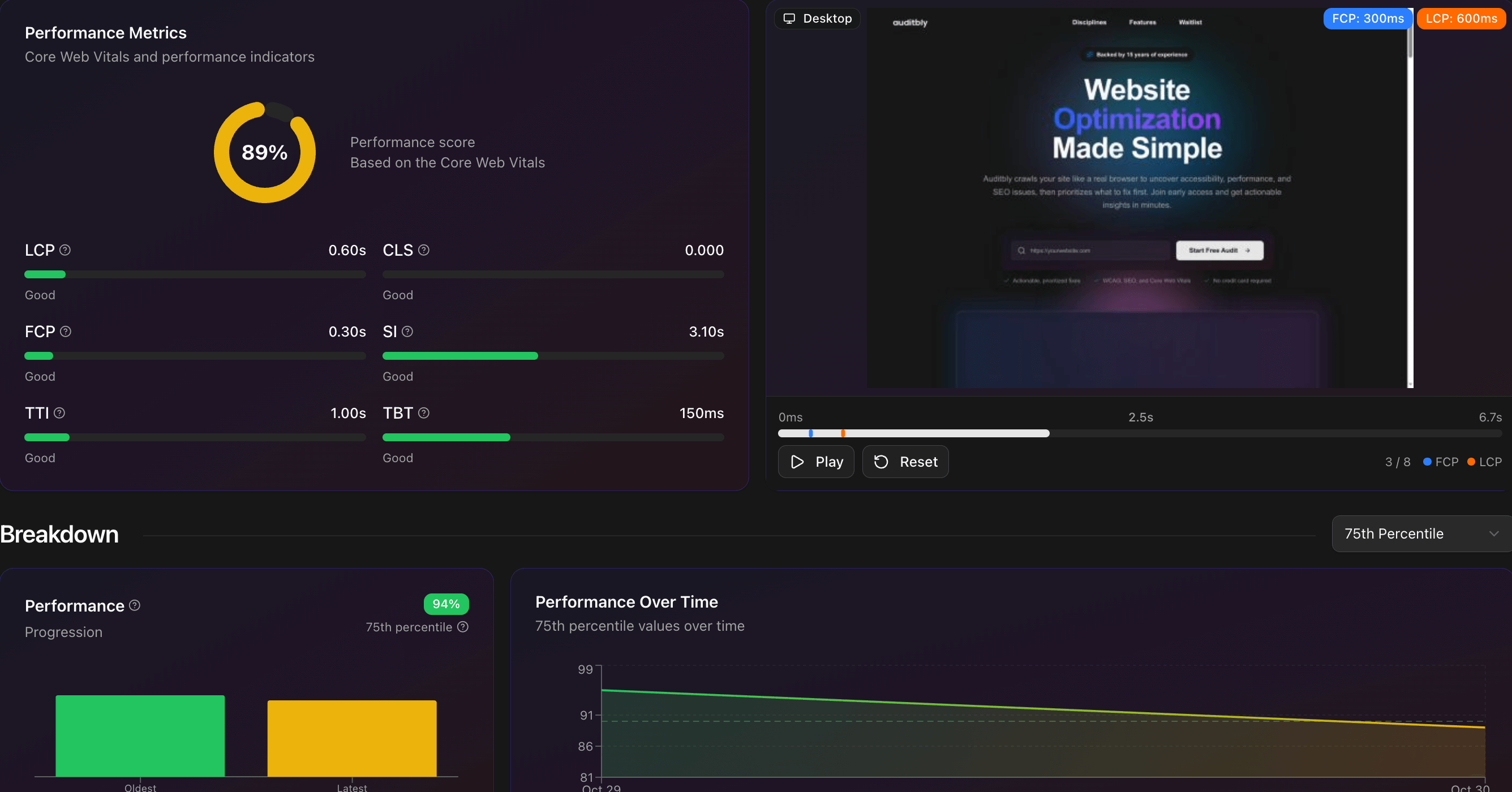Open the TBT help tooltip
The width and height of the screenshot is (1512, 792).
click(x=424, y=413)
